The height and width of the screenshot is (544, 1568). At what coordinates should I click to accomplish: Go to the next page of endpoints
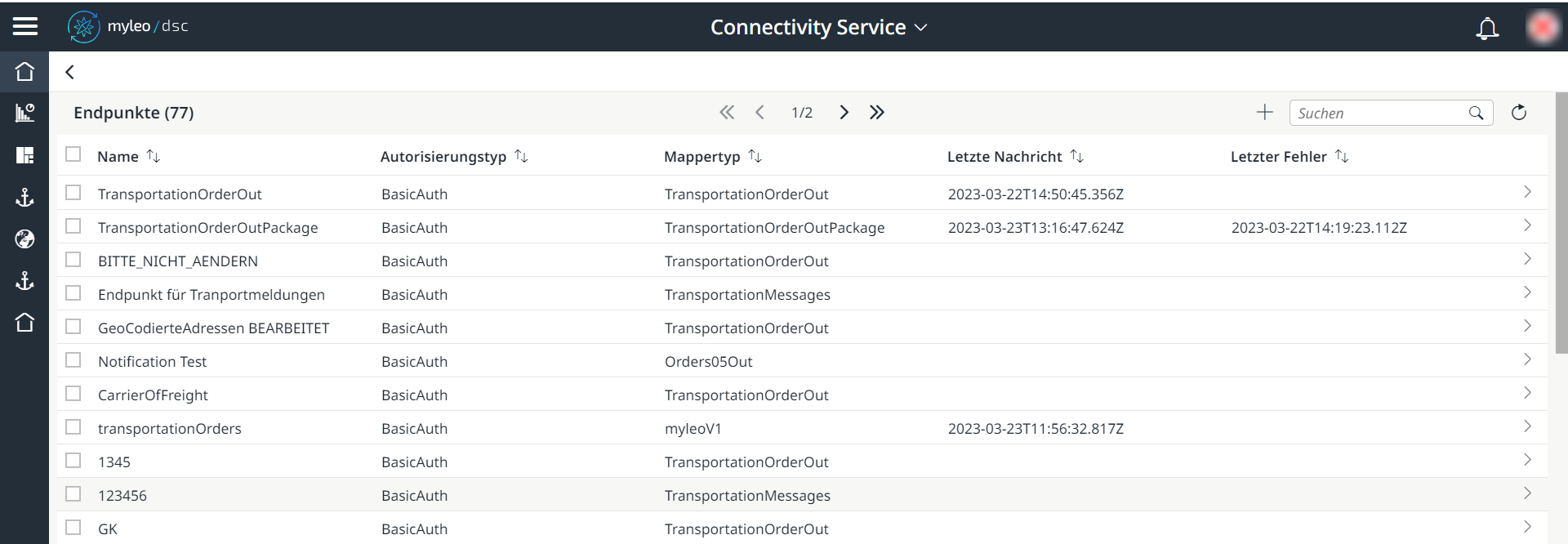point(844,113)
